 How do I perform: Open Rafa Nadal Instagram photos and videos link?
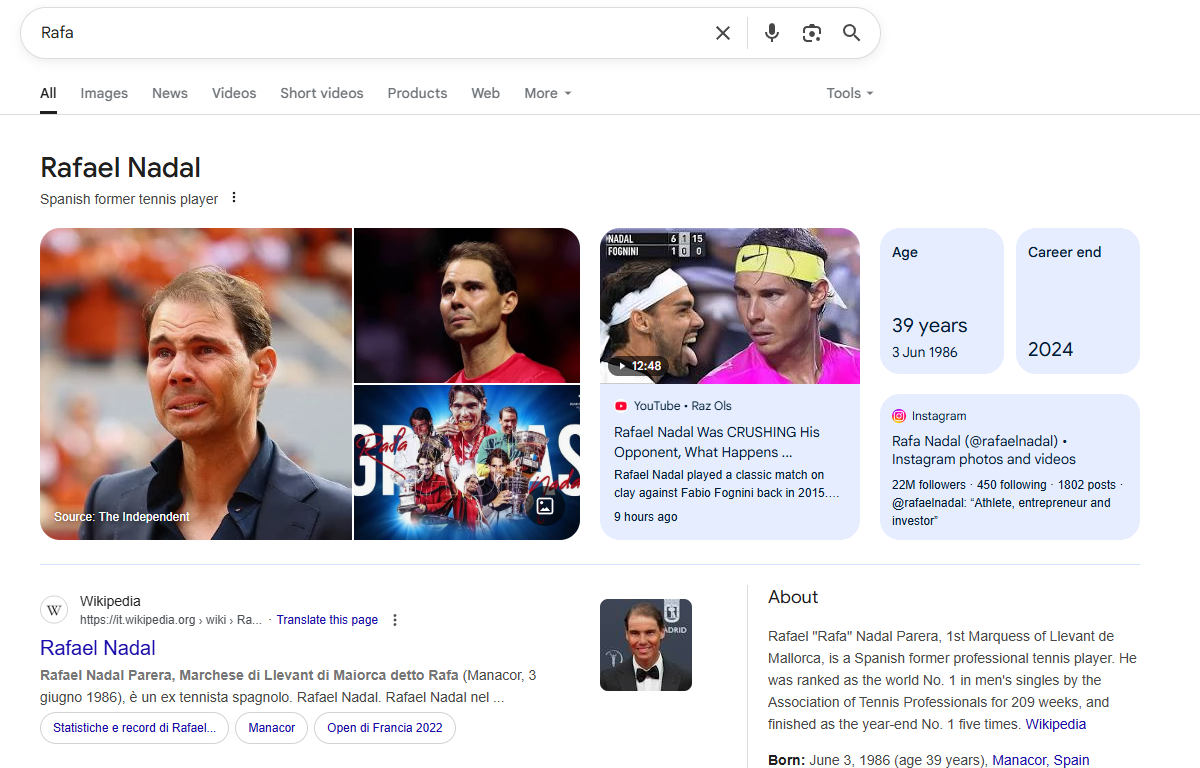click(984, 450)
